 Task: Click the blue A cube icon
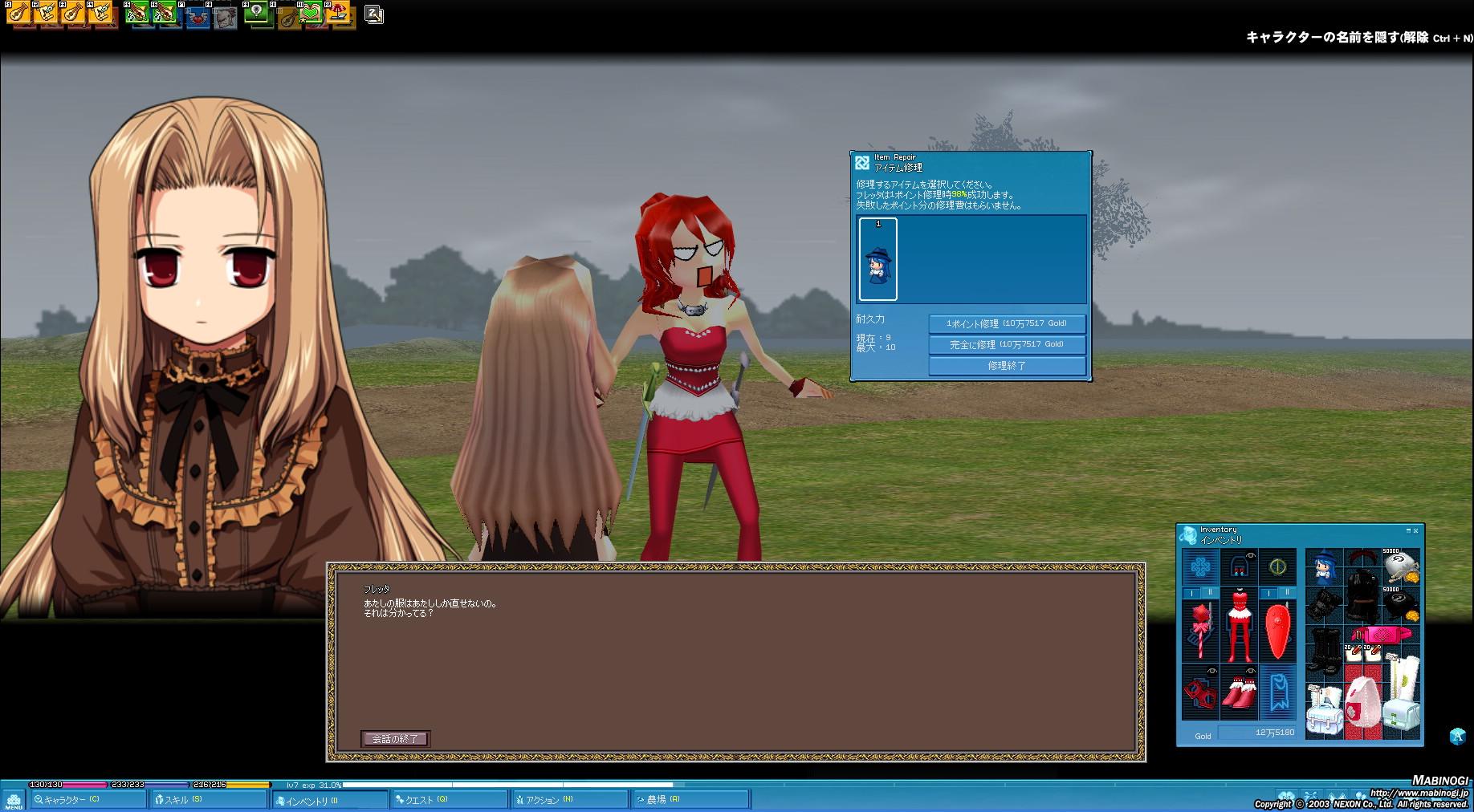[x=1457, y=736]
